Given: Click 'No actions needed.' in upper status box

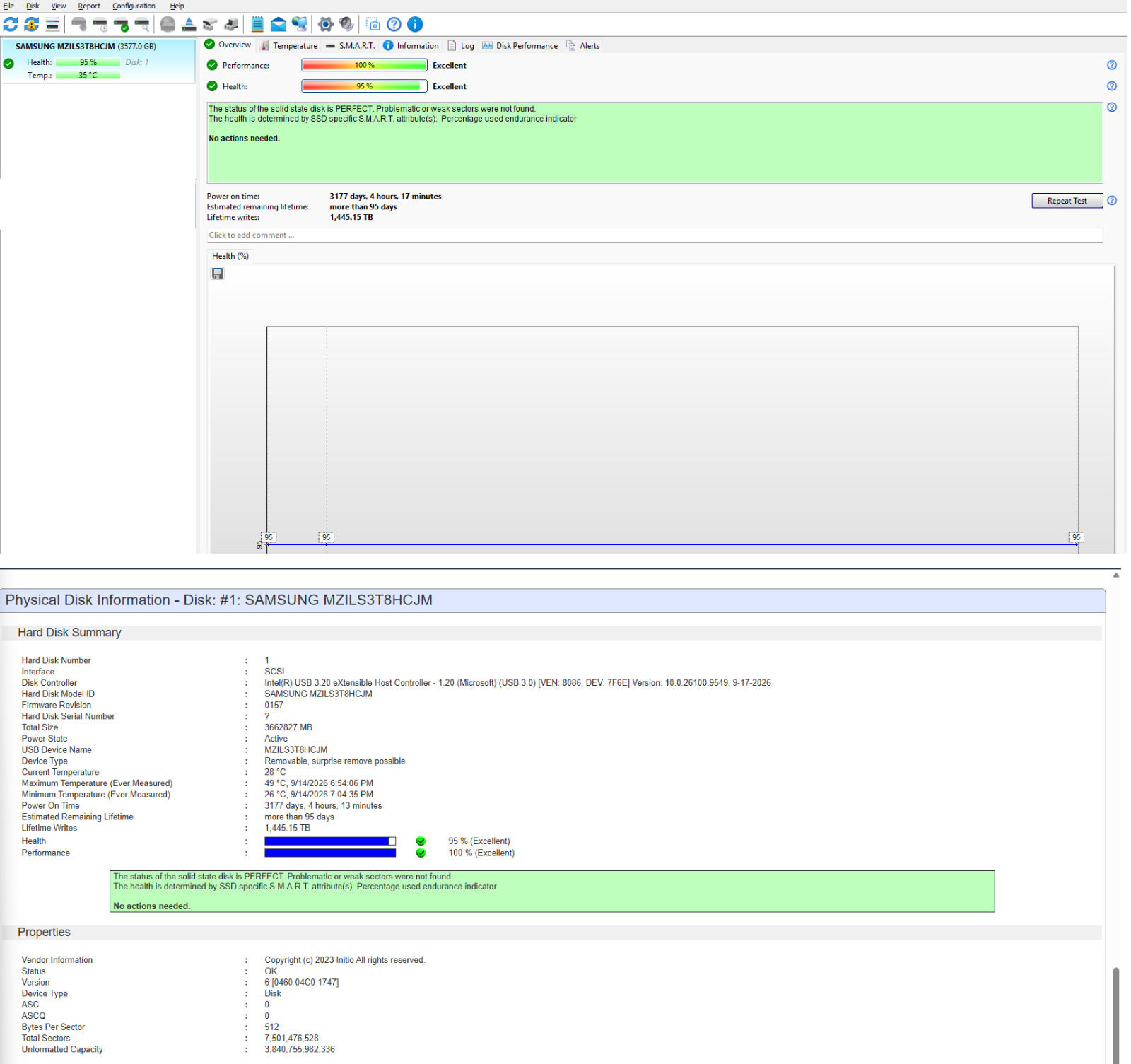Looking at the screenshot, I should tap(245, 139).
